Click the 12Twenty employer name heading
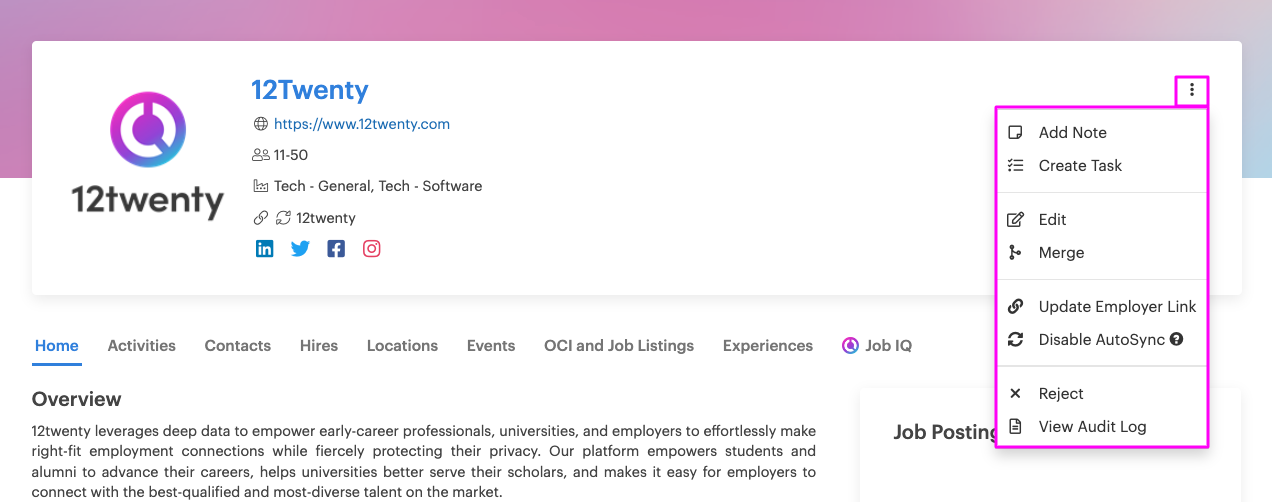The image size is (1272, 502). click(310, 90)
